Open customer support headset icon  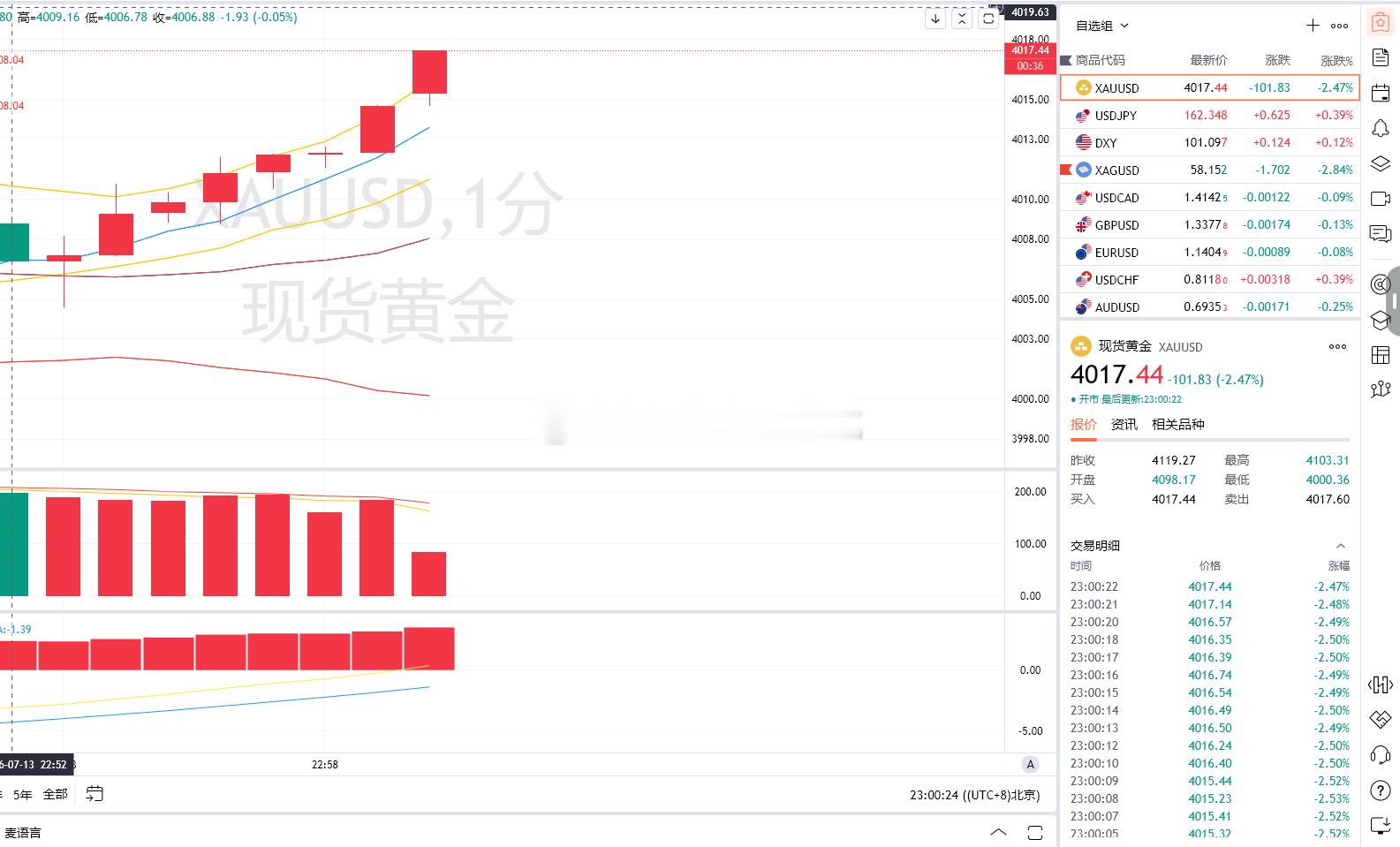(1380, 755)
